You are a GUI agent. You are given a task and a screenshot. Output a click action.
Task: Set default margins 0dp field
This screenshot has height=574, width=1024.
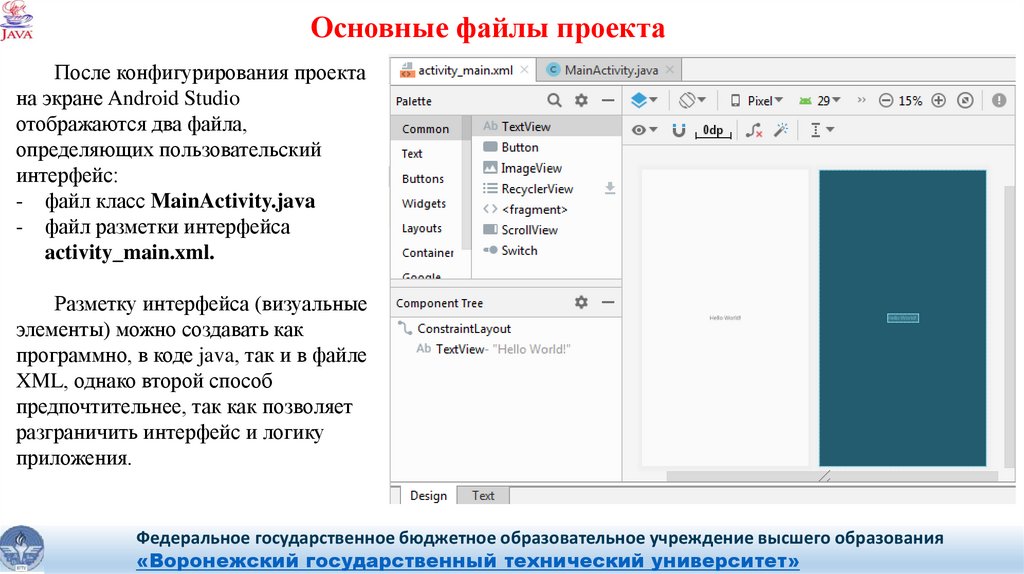point(714,130)
